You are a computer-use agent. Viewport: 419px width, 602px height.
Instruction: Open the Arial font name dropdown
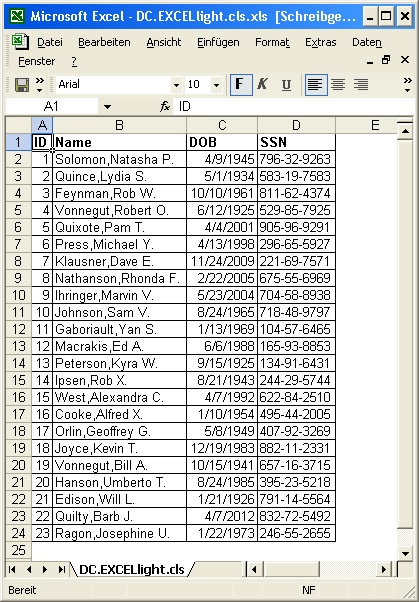(x=176, y=85)
